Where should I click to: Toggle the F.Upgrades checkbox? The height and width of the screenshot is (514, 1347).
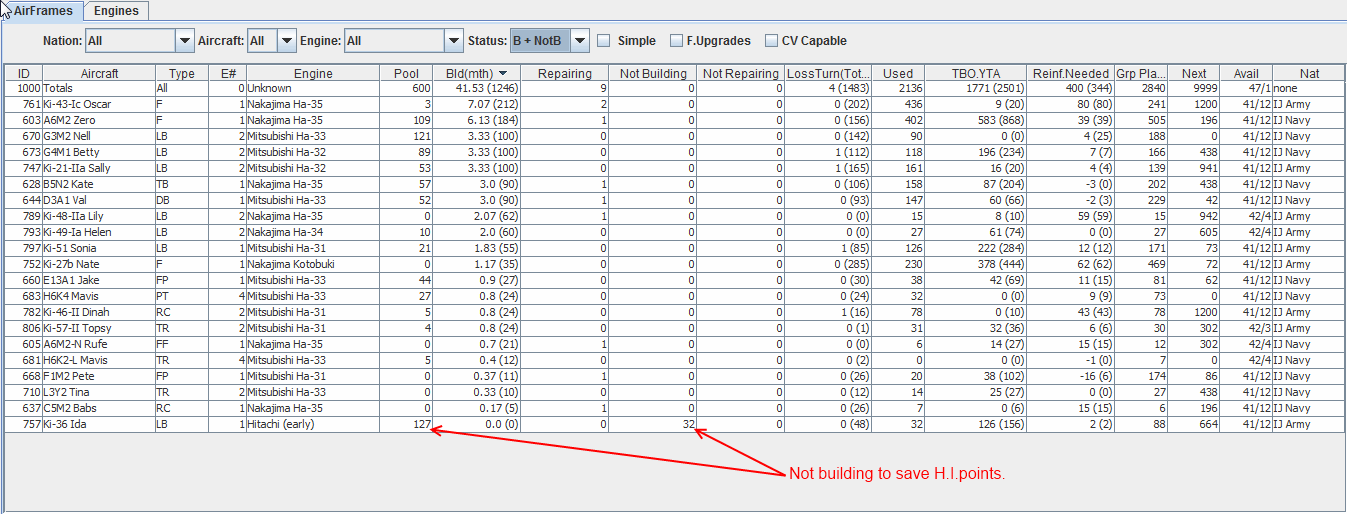(x=677, y=41)
